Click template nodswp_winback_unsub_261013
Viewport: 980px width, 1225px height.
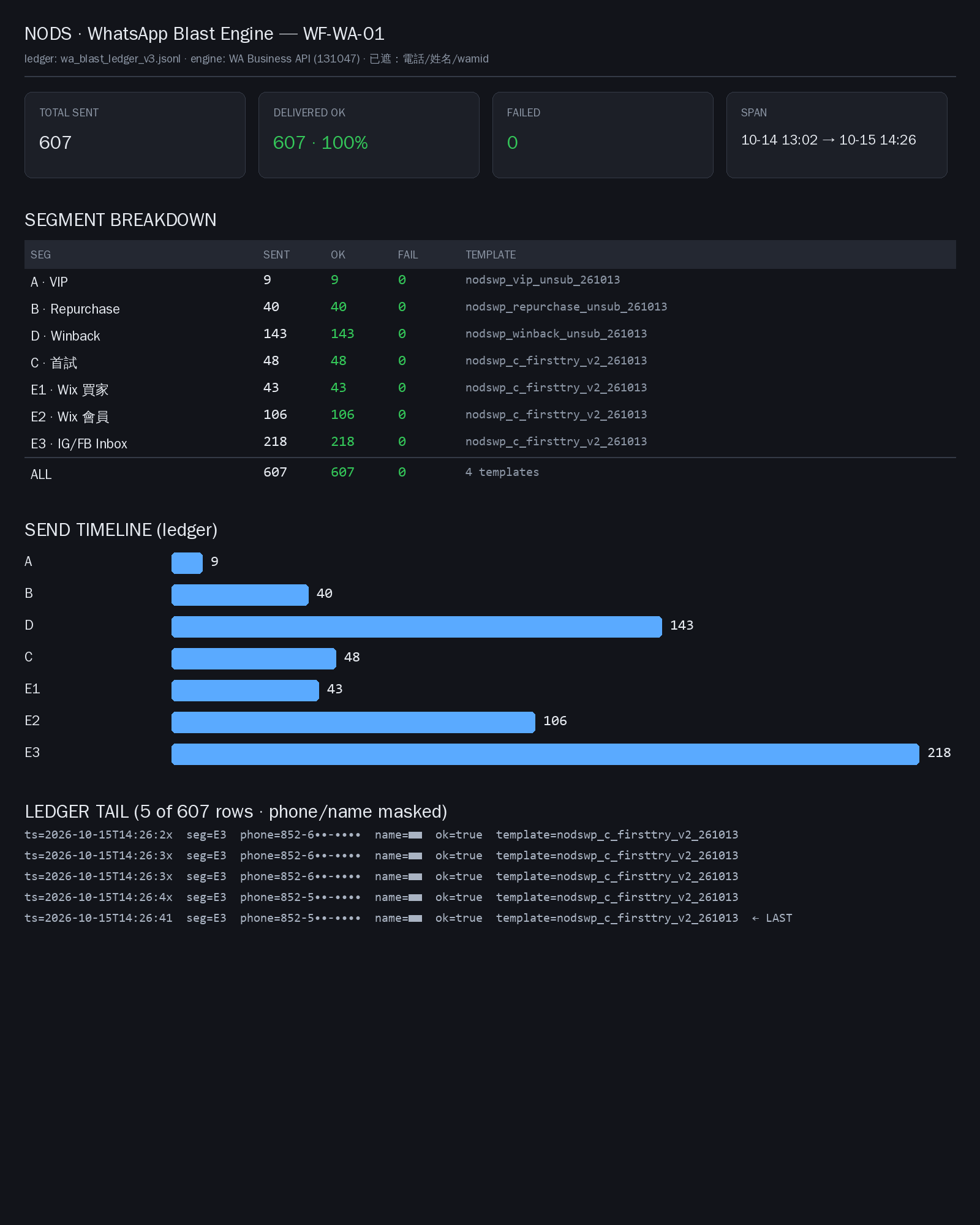[x=556, y=334]
